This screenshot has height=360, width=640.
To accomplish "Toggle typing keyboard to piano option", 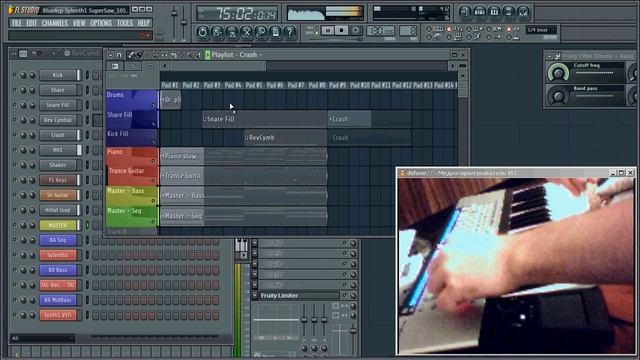I will click(429, 29).
